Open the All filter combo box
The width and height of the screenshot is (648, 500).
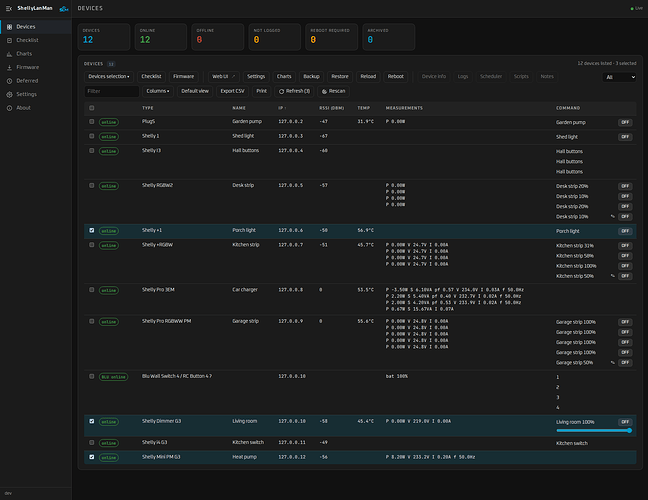point(619,77)
